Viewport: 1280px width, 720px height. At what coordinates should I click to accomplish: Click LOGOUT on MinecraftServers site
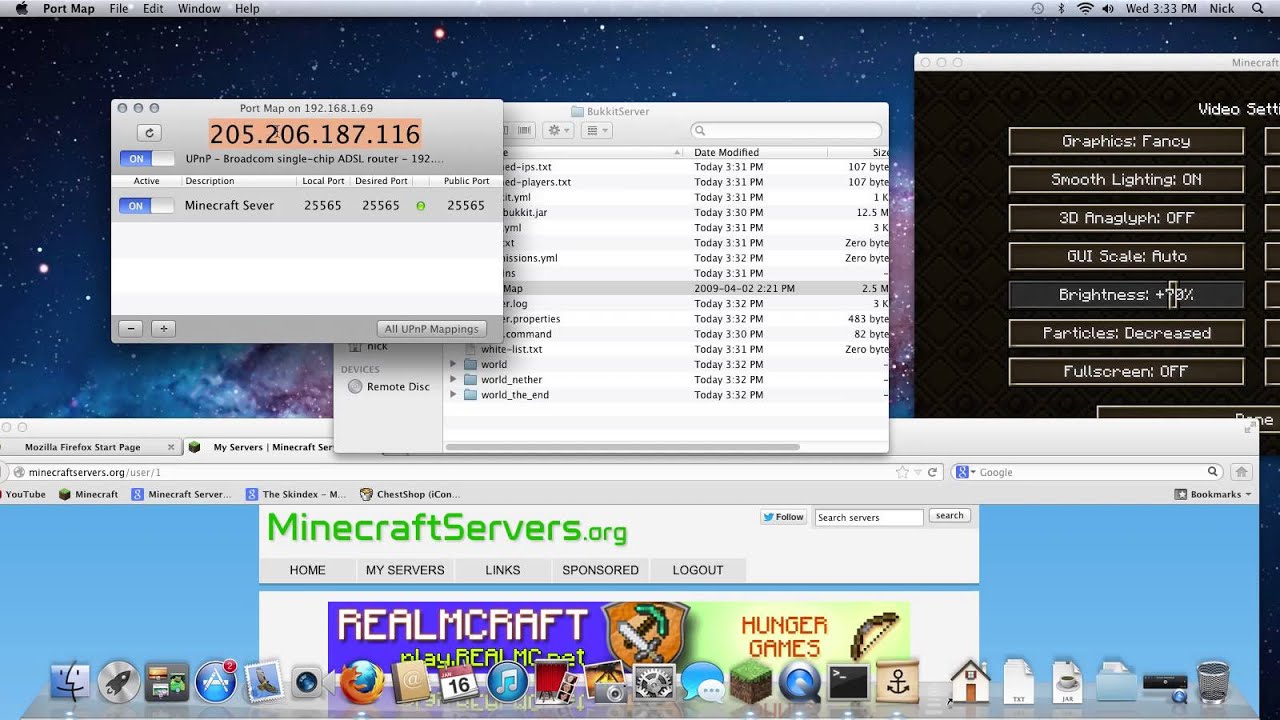(x=698, y=570)
